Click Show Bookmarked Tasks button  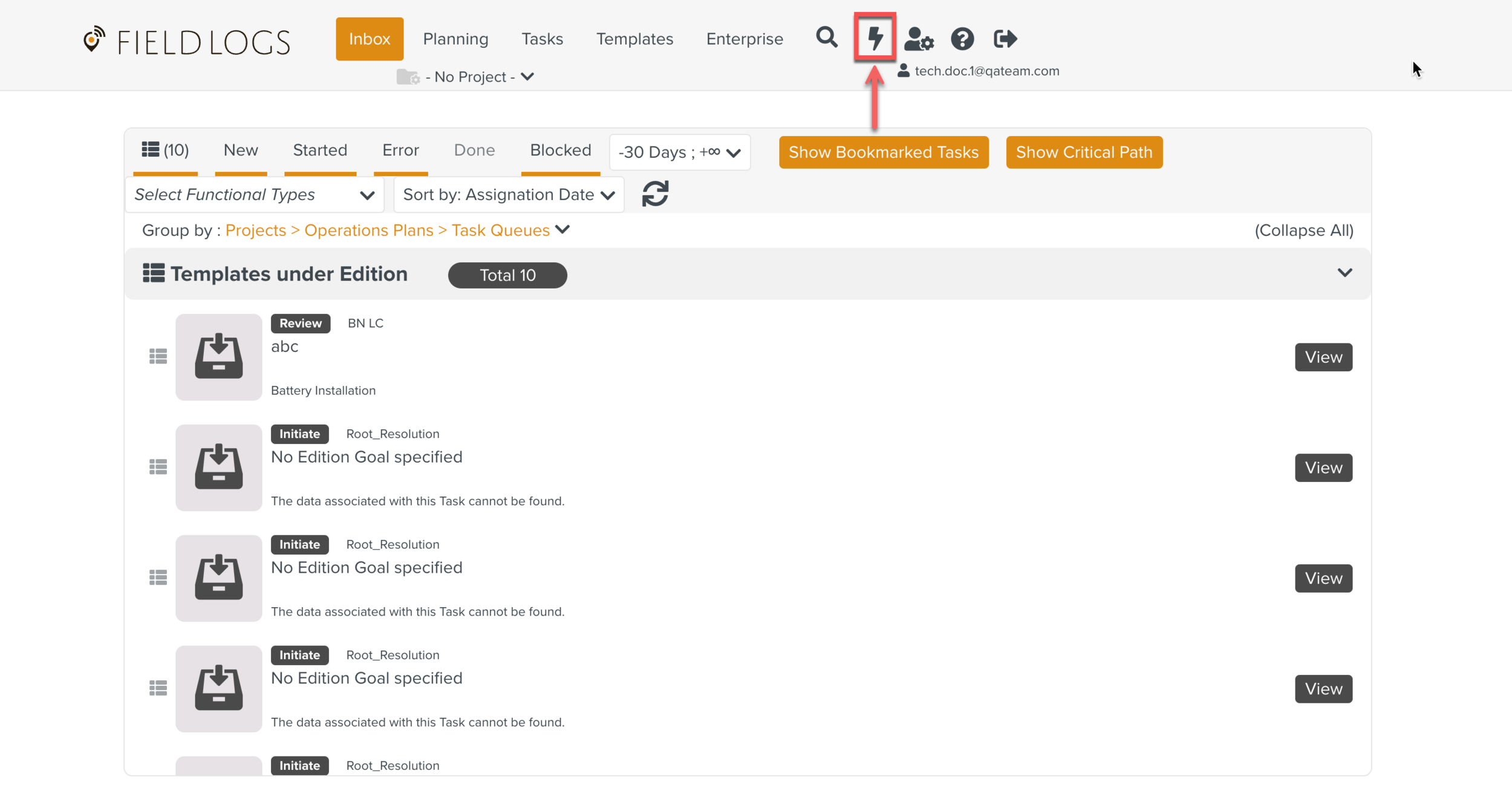click(x=883, y=152)
